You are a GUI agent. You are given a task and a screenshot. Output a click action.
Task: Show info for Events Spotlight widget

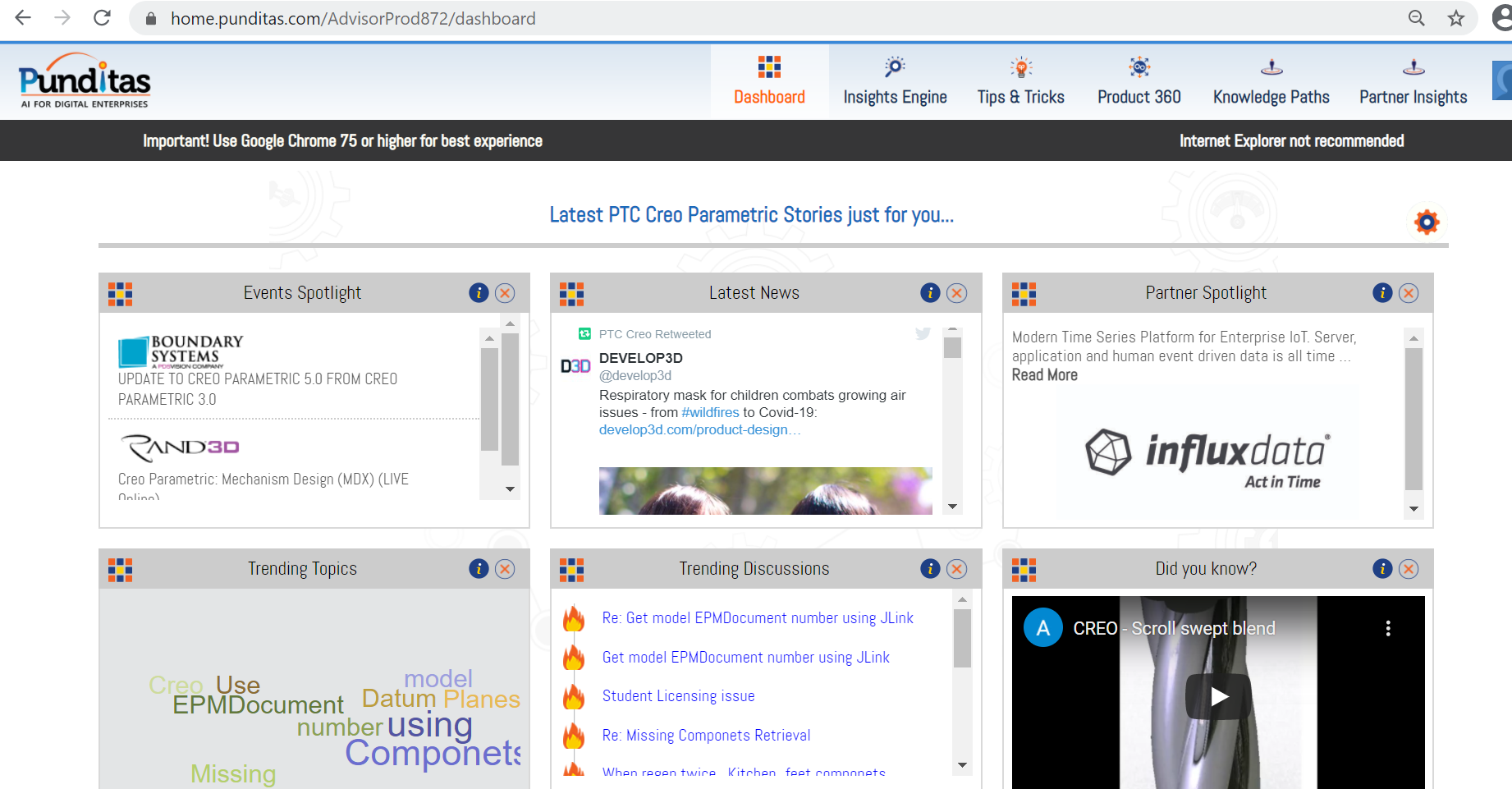pos(479,293)
